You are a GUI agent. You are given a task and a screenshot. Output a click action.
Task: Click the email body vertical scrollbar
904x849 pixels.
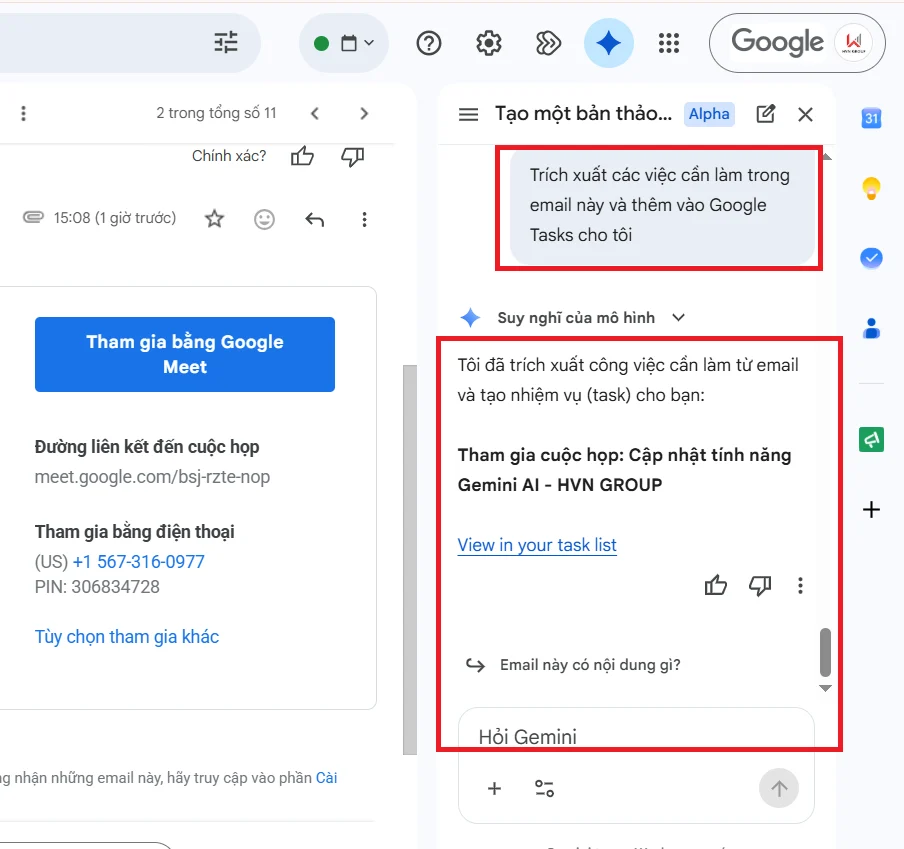tap(409, 559)
